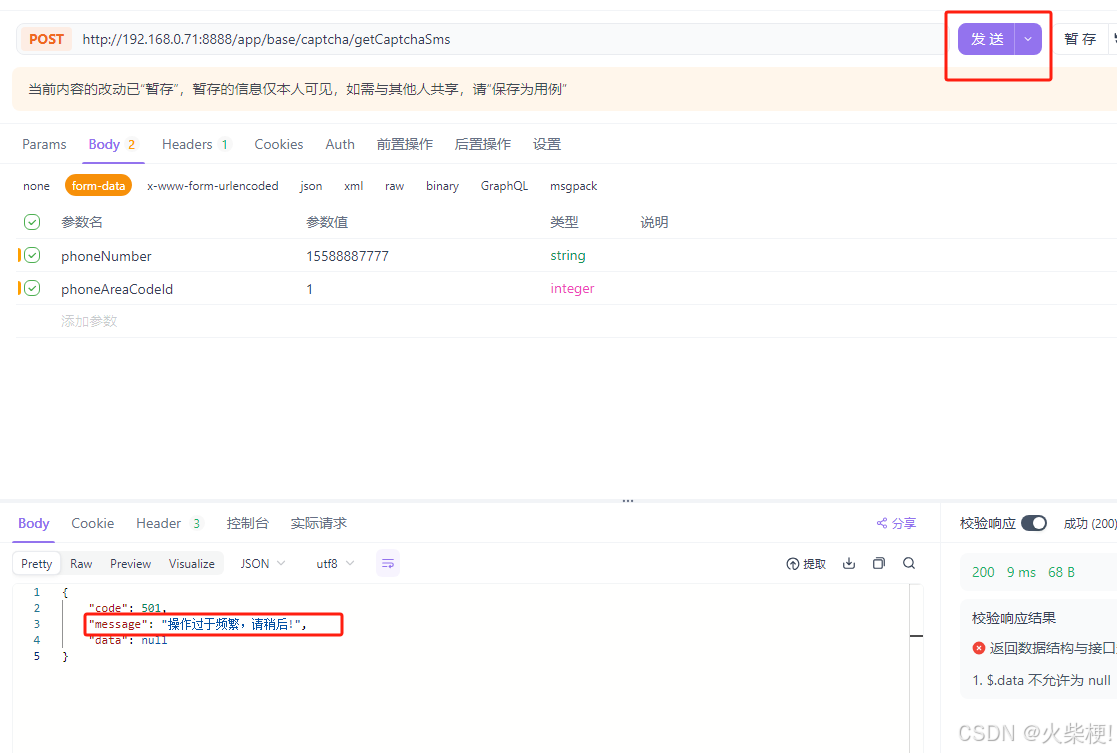Click the 分享 share link
Screen dimensions: 1117x753
(896, 523)
